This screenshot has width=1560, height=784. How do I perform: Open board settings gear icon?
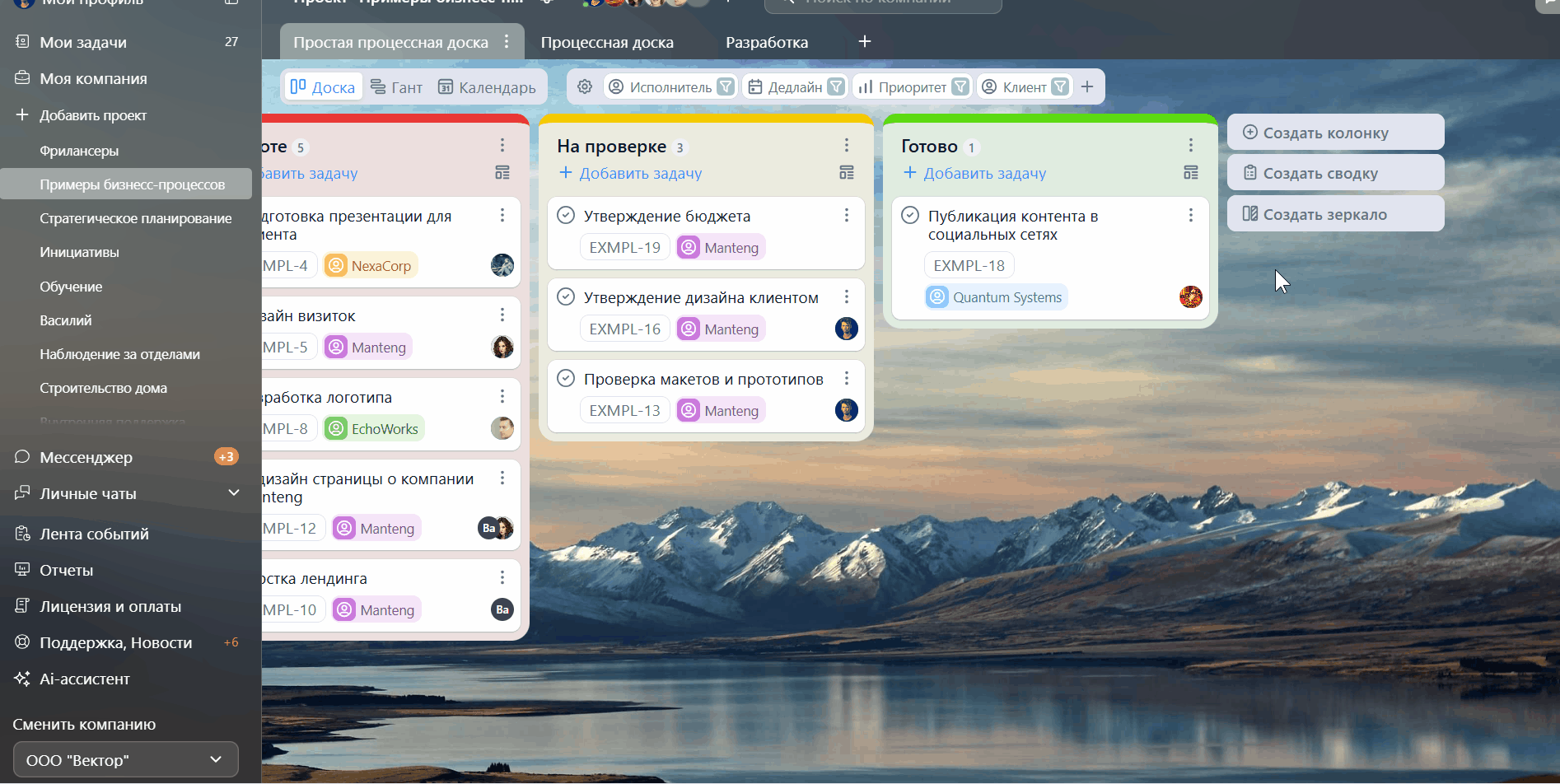point(585,87)
